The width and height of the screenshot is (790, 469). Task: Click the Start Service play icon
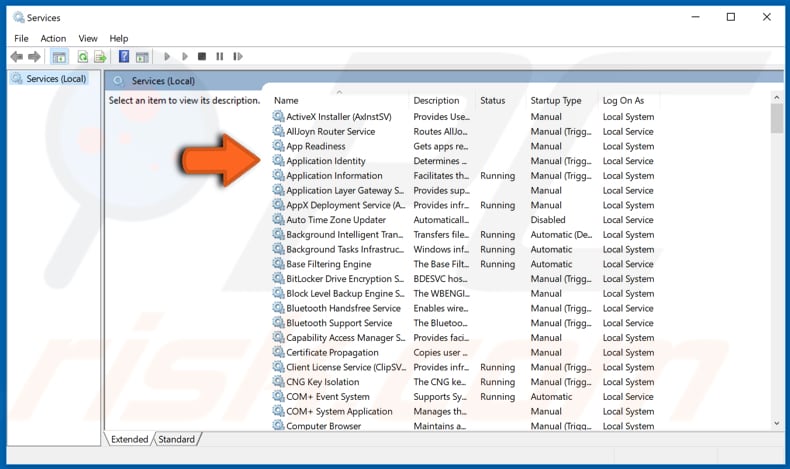167,56
